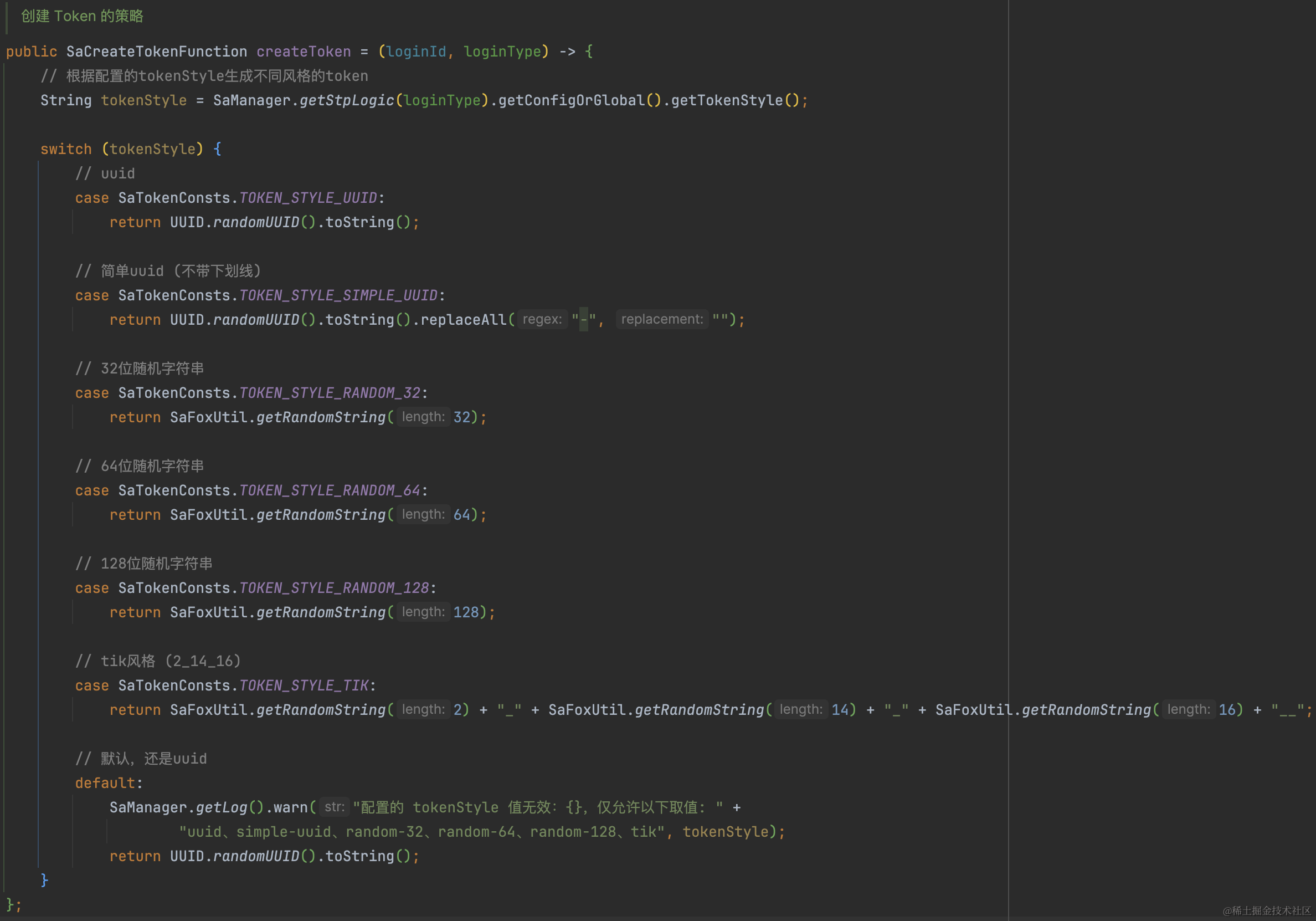The image size is (1316, 921).
Task: Click the replaceAll method call
Action: (464, 319)
